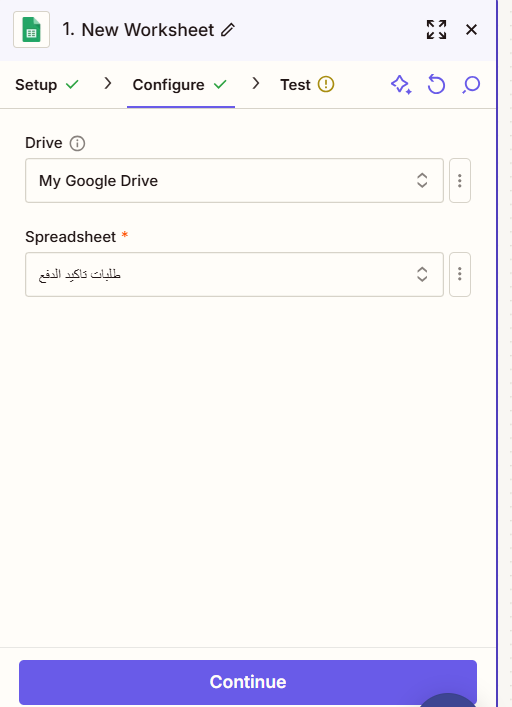Viewport: 512px width, 707px height.
Task: Click the Continue button
Action: 248,682
